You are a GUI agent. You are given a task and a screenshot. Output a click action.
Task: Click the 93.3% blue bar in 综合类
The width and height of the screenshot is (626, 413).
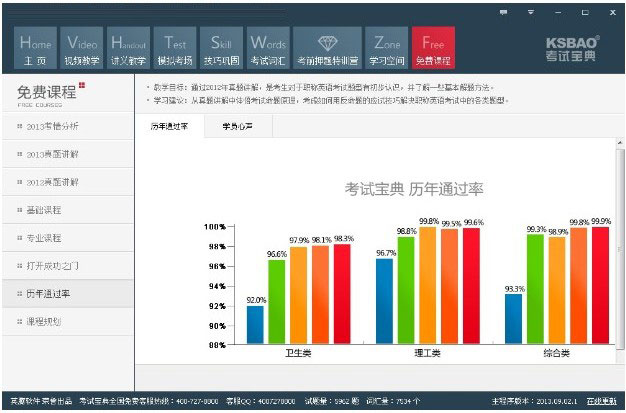[513, 318]
